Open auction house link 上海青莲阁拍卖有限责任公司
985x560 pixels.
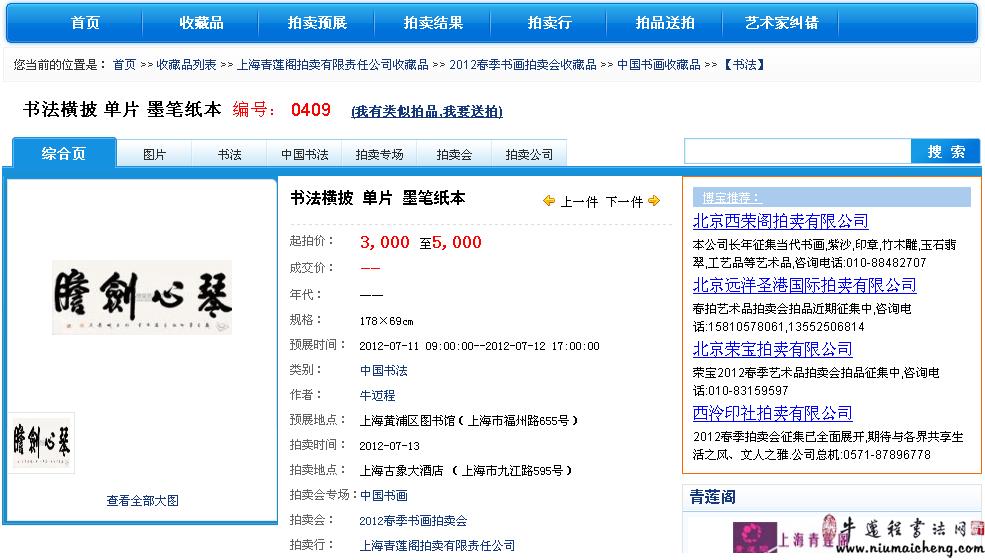[437, 546]
